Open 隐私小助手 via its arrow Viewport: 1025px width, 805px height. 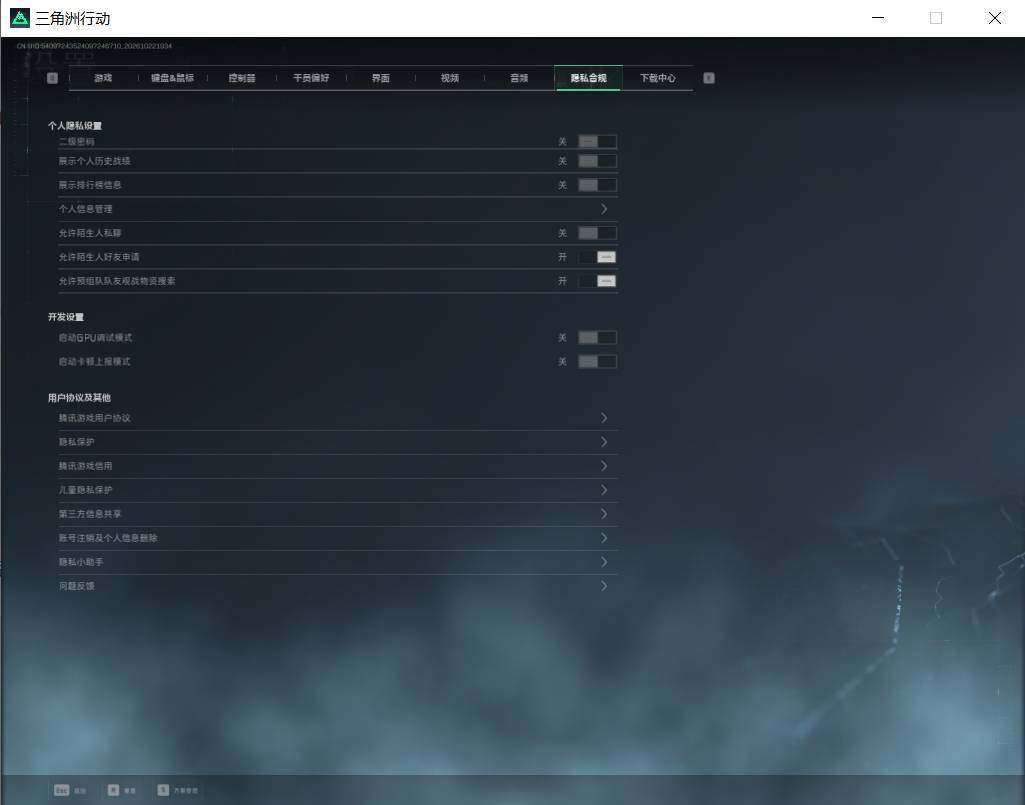(x=604, y=562)
